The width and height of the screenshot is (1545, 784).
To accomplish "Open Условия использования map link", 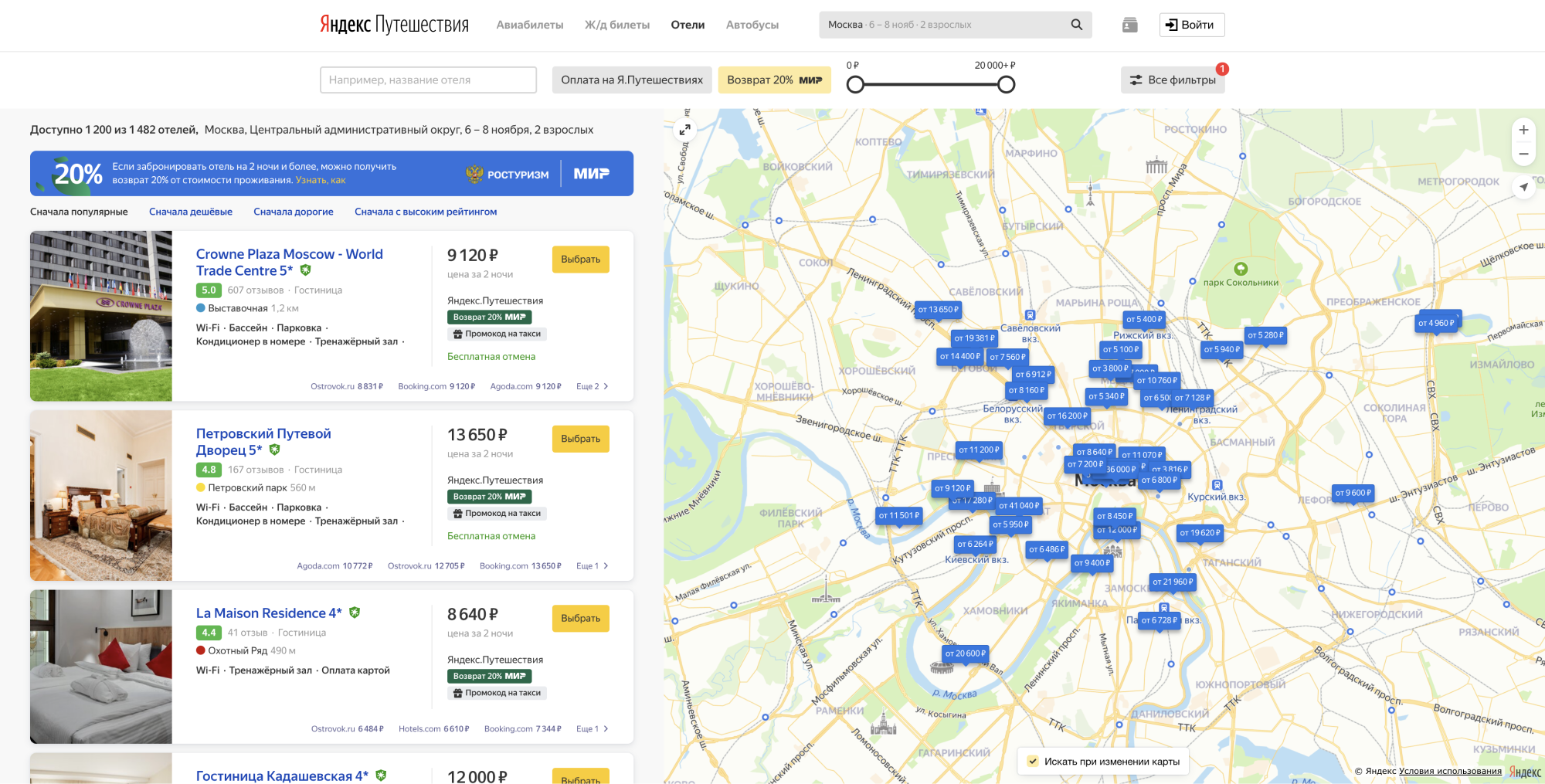I will [1450, 771].
